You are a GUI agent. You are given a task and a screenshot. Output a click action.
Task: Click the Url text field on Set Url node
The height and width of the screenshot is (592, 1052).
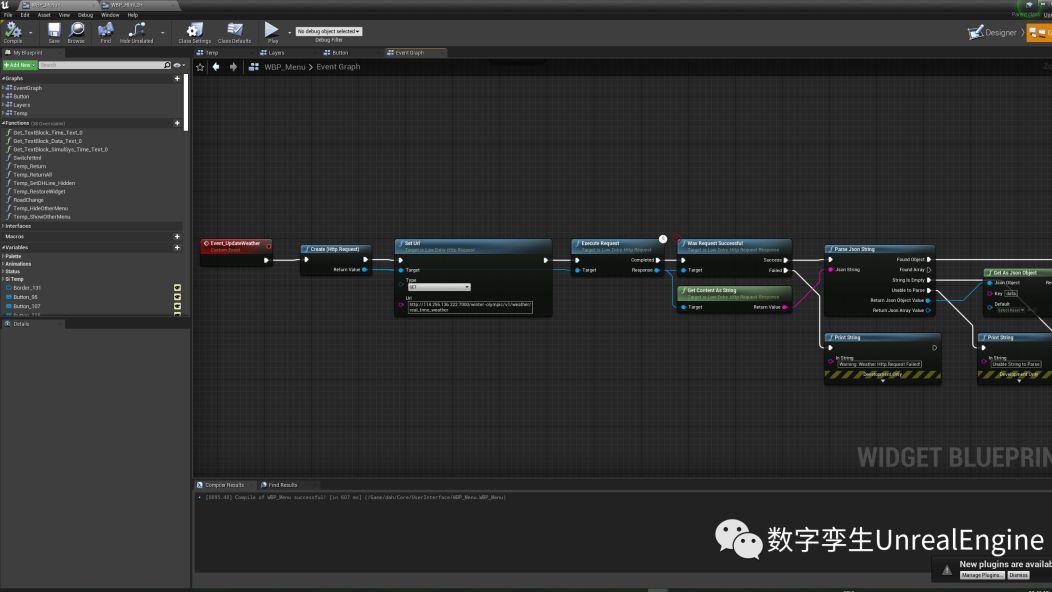(x=470, y=307)
